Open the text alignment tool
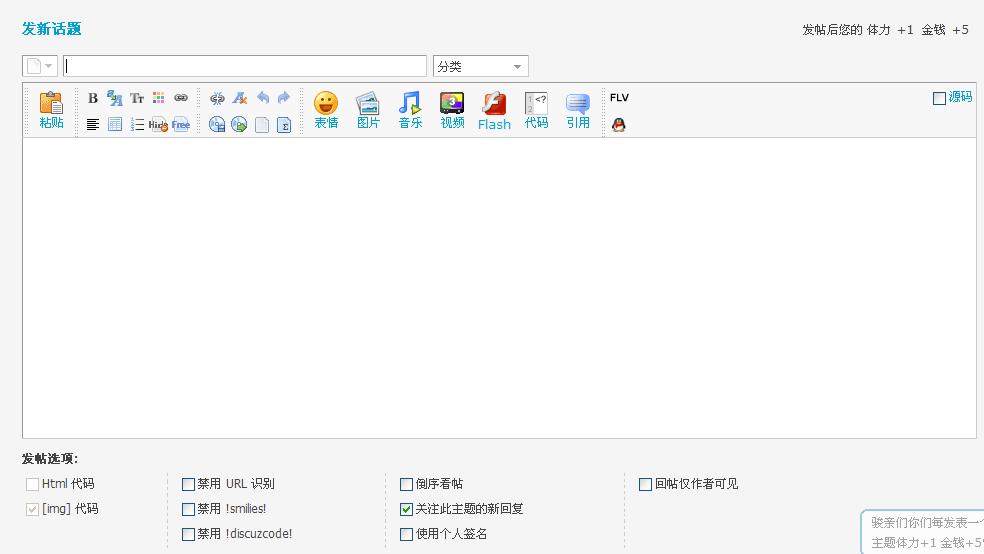Image resolution: width=984 pixels, height=554 pixels. (93, 124)
